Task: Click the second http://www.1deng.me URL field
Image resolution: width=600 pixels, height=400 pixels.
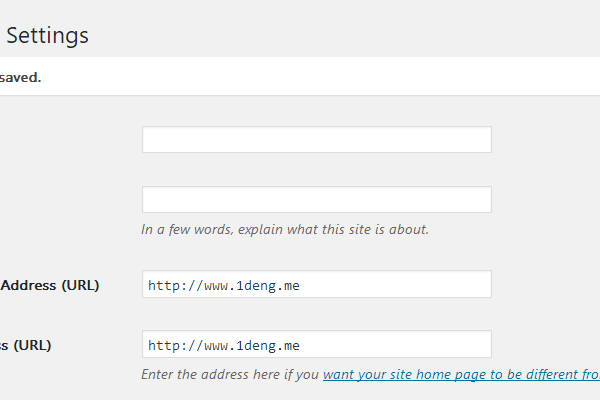Action: click(x=316, y=345)
